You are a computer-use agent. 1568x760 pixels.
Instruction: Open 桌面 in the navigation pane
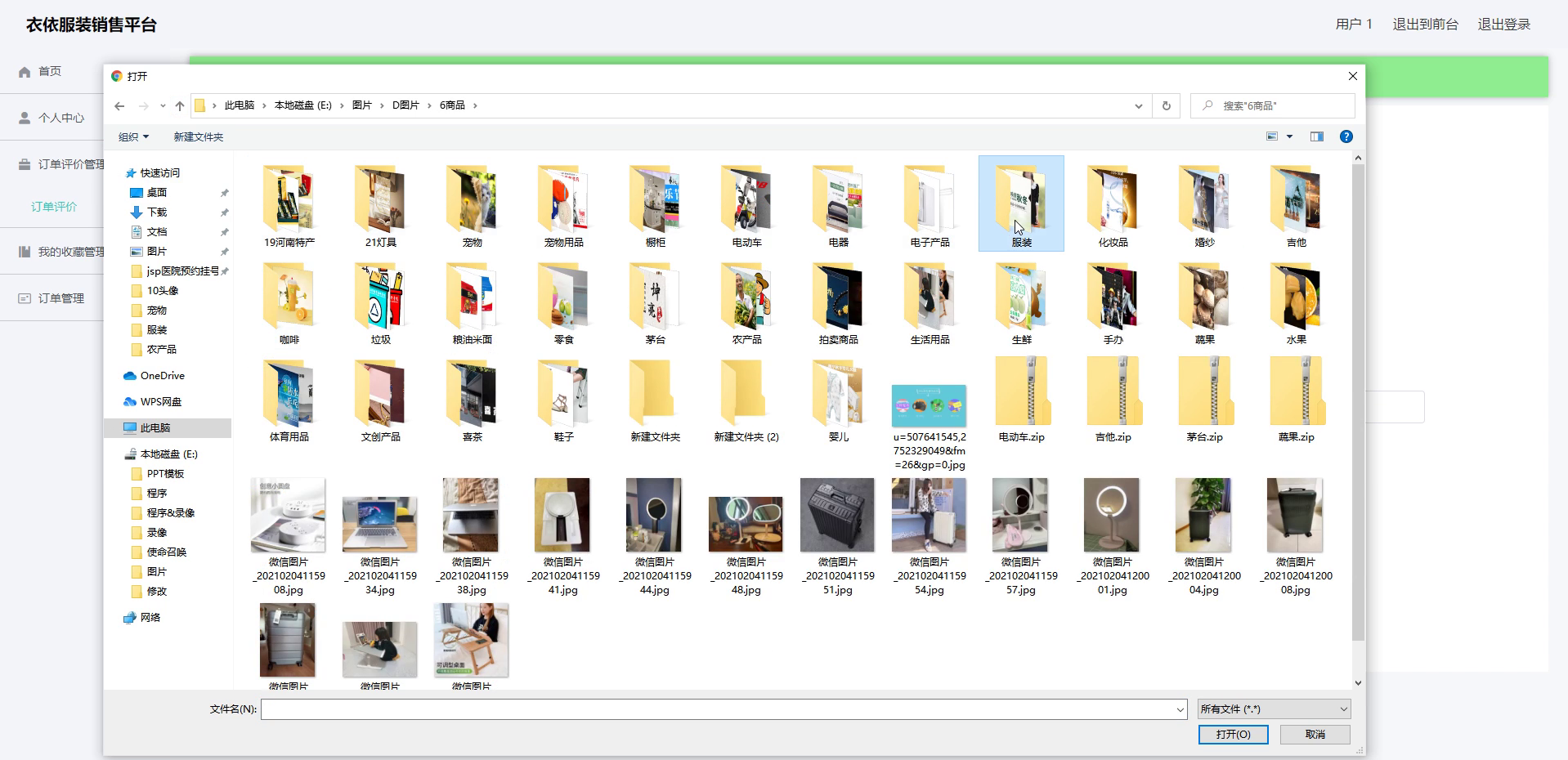(157, 193)
